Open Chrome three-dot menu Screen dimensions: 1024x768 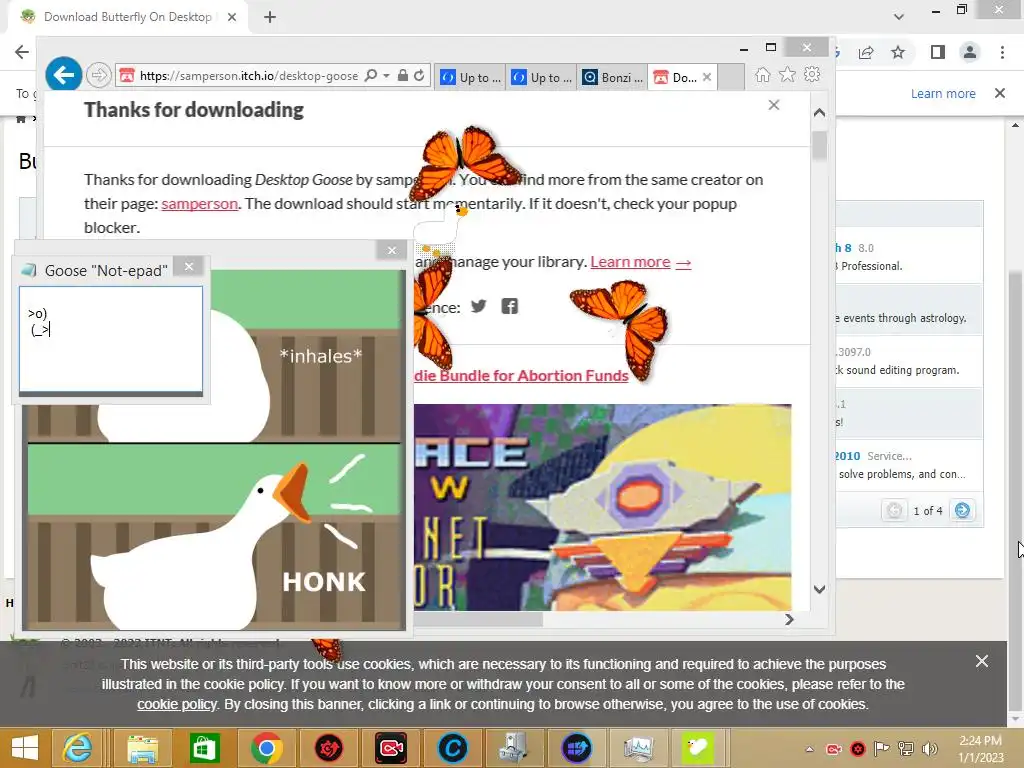1002,52
